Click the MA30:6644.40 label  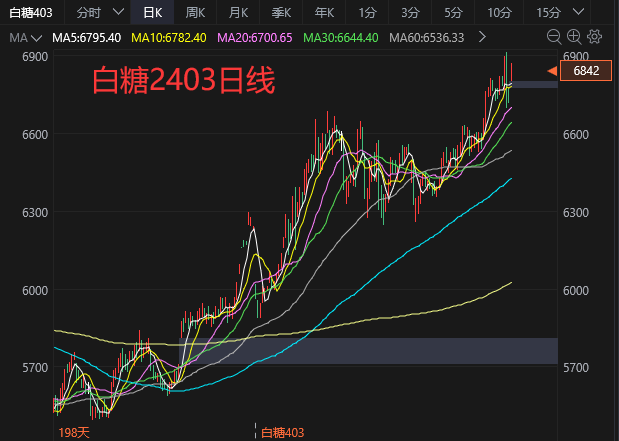(x=341, y=38)
